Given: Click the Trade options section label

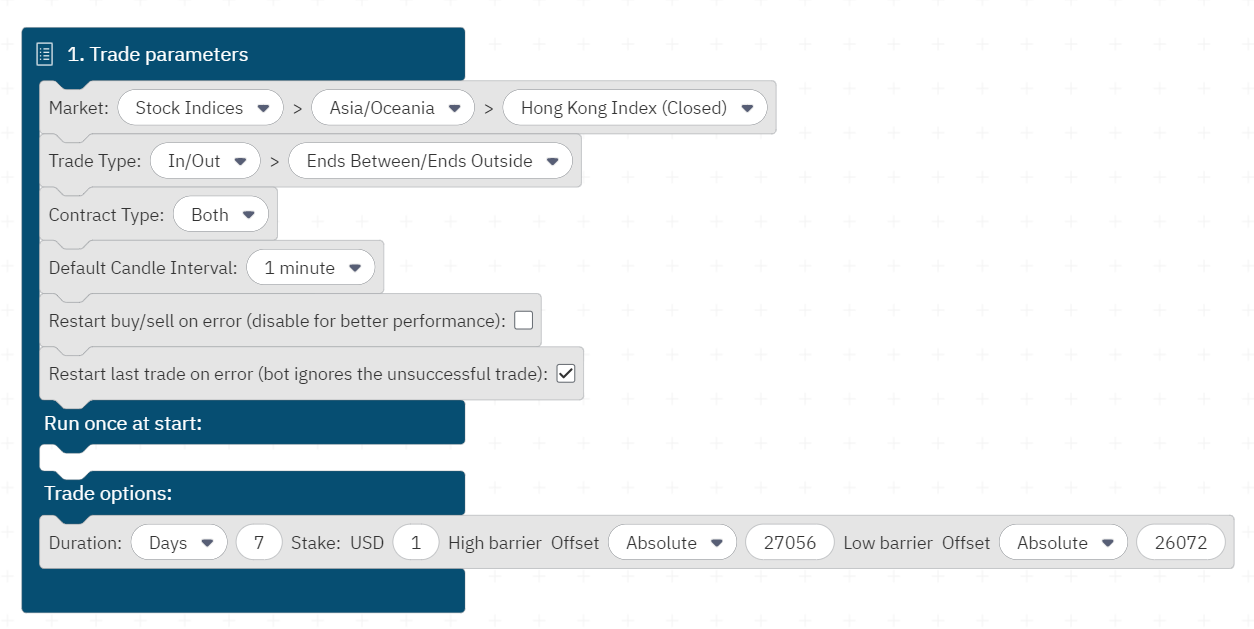Looking at the screenshot, I should [x=108, y=494].
